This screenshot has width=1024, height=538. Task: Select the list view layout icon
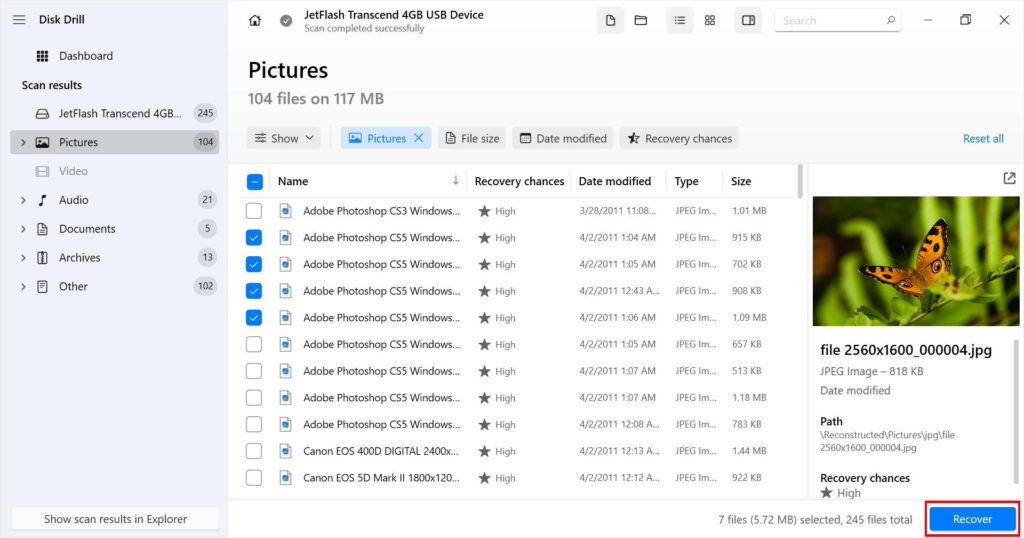pos(680,21)
